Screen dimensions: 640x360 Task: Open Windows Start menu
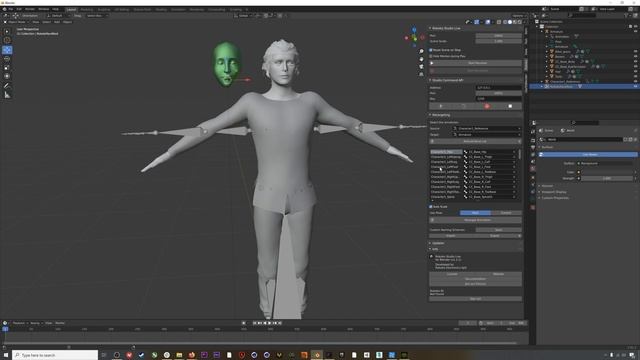[6, 355]
